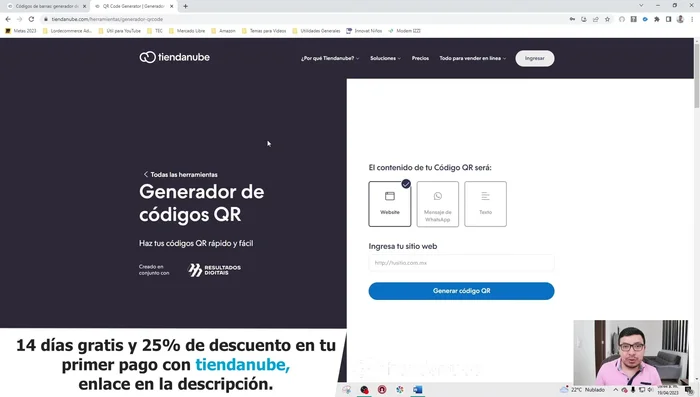Switch to Códigos de barras generador tab
700x397 pixels.
tap(46, 6)
